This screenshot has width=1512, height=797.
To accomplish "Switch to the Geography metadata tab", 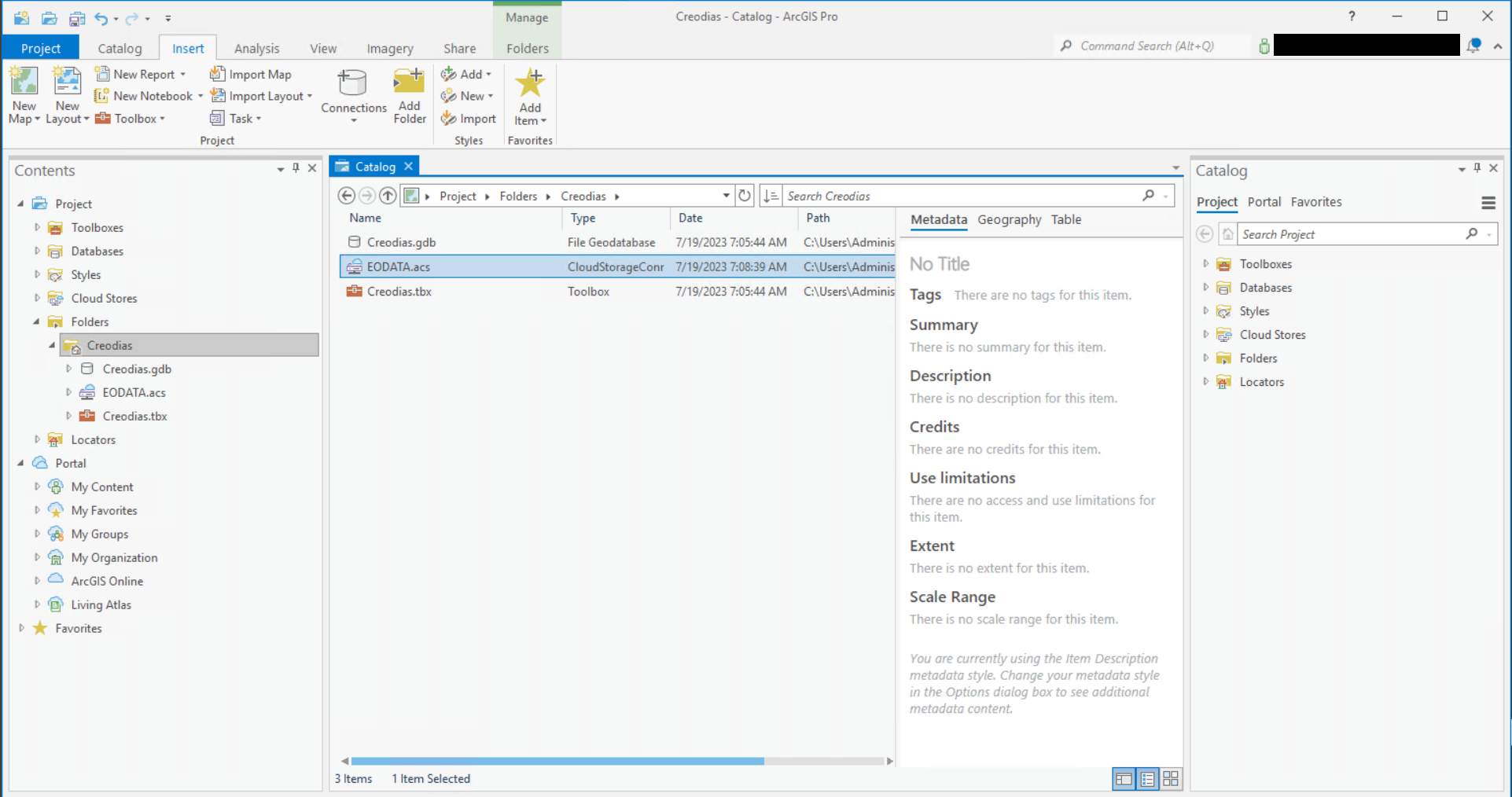I will 1009,220.
